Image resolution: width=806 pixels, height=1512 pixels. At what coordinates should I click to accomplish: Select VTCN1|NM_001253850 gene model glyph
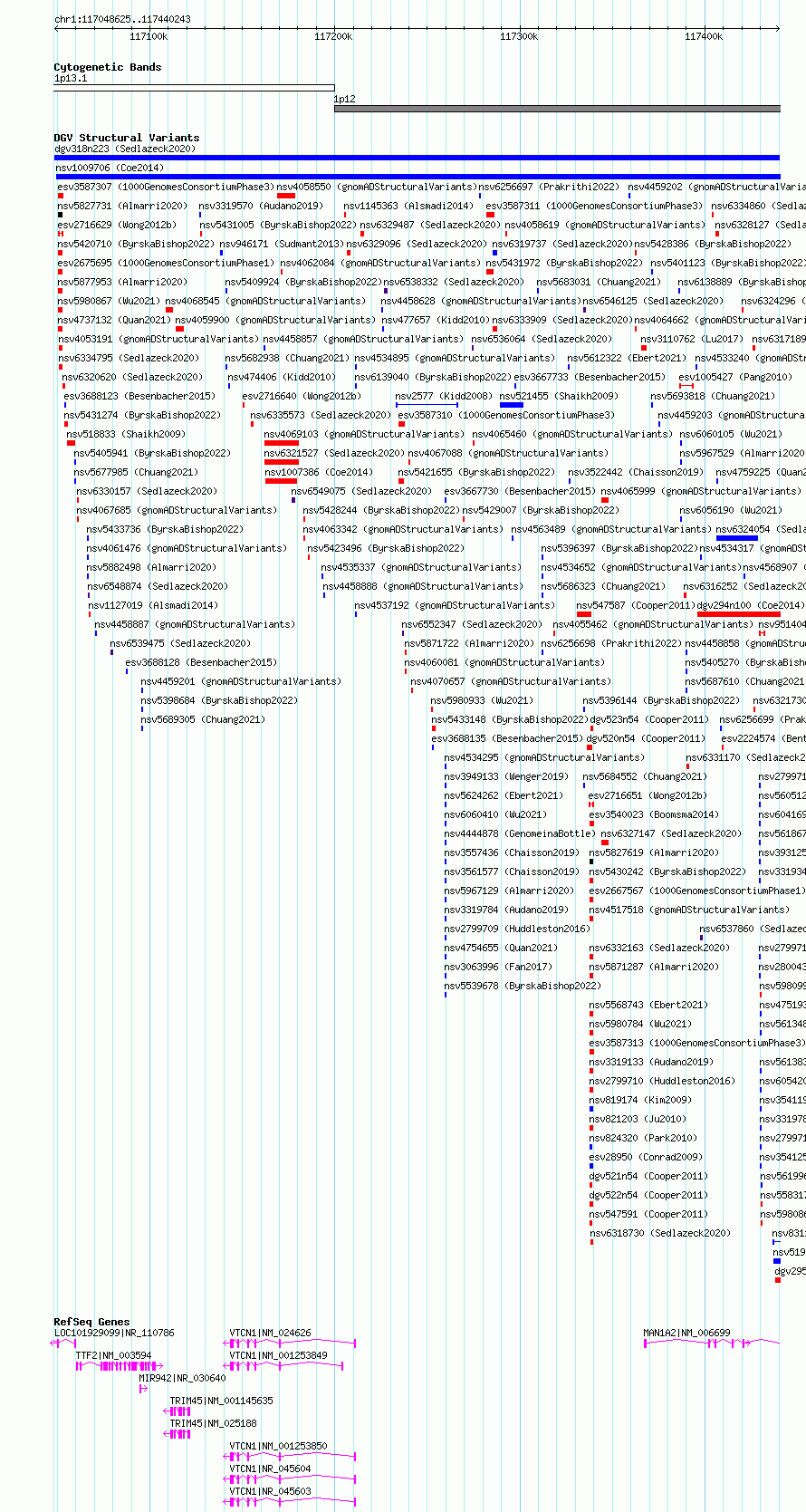pyautogui.click(x=290, y=1456)
